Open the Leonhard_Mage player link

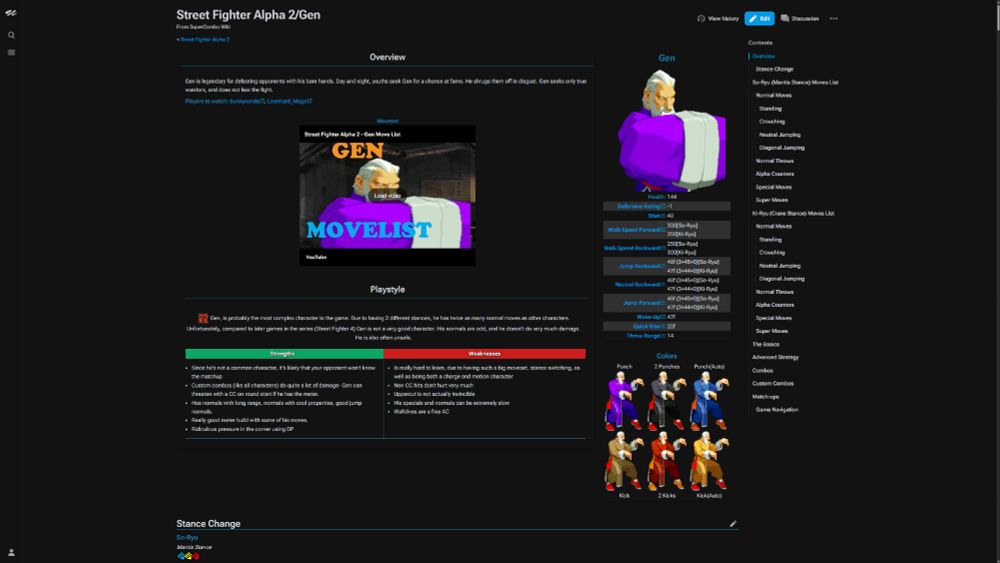click(x=289, y=101)
